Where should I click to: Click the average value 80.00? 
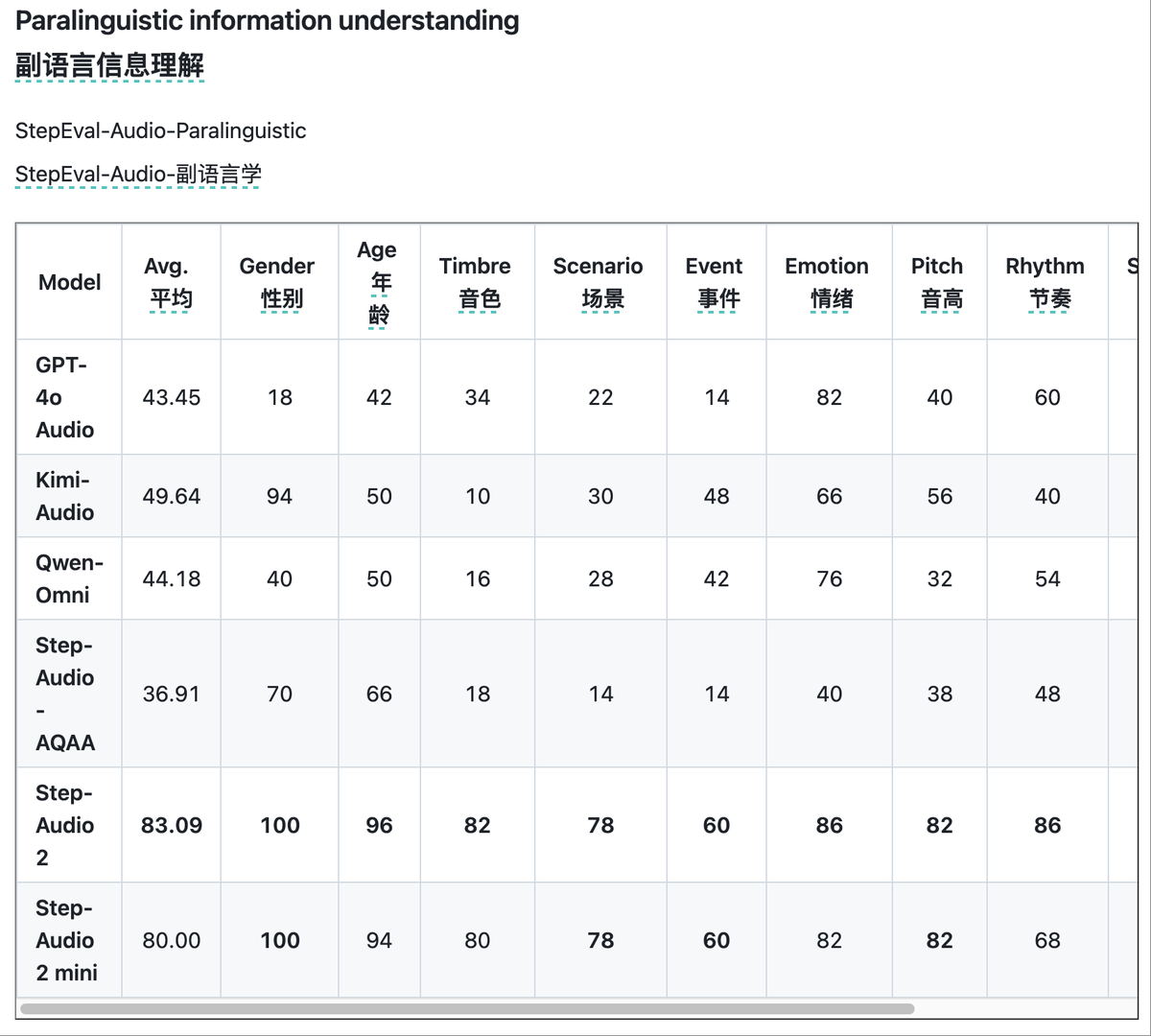pos(172,940)
